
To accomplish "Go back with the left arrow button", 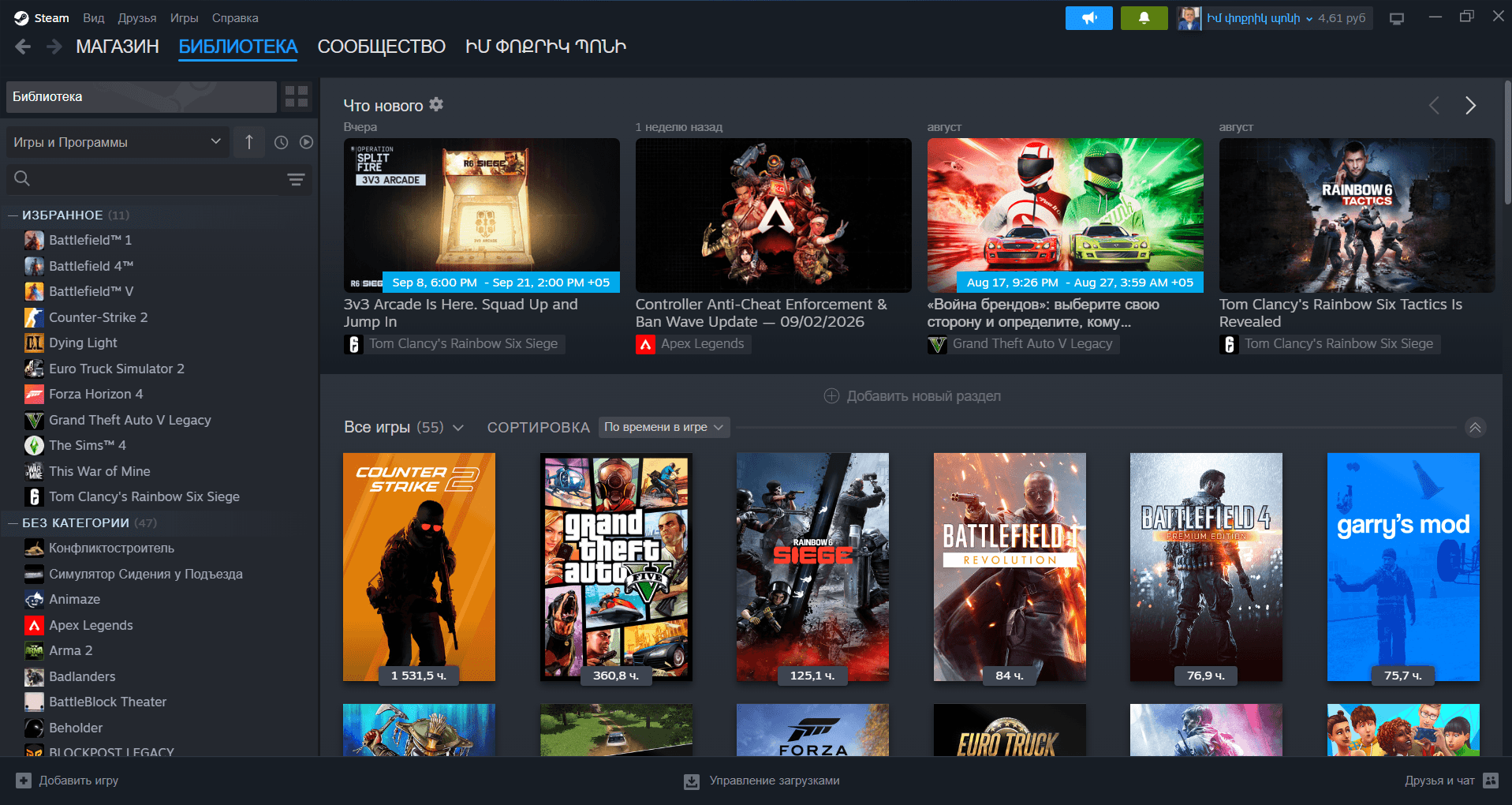I will 23,47.
